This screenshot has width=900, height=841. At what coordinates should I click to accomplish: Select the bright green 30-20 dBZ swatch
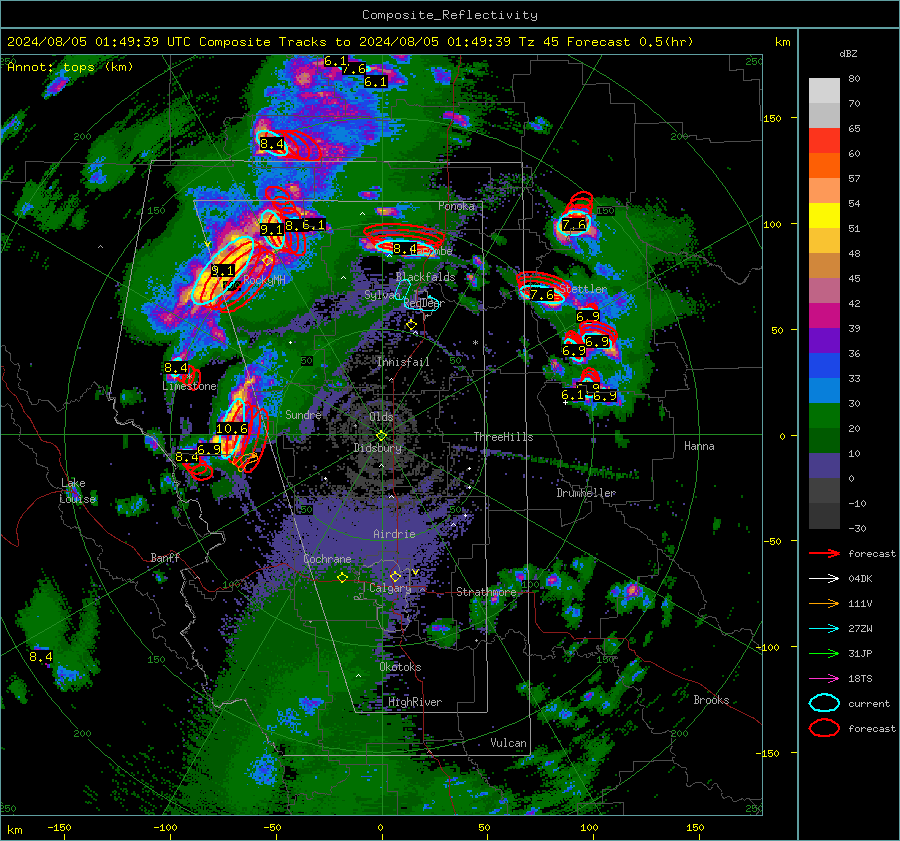[824, 416]
